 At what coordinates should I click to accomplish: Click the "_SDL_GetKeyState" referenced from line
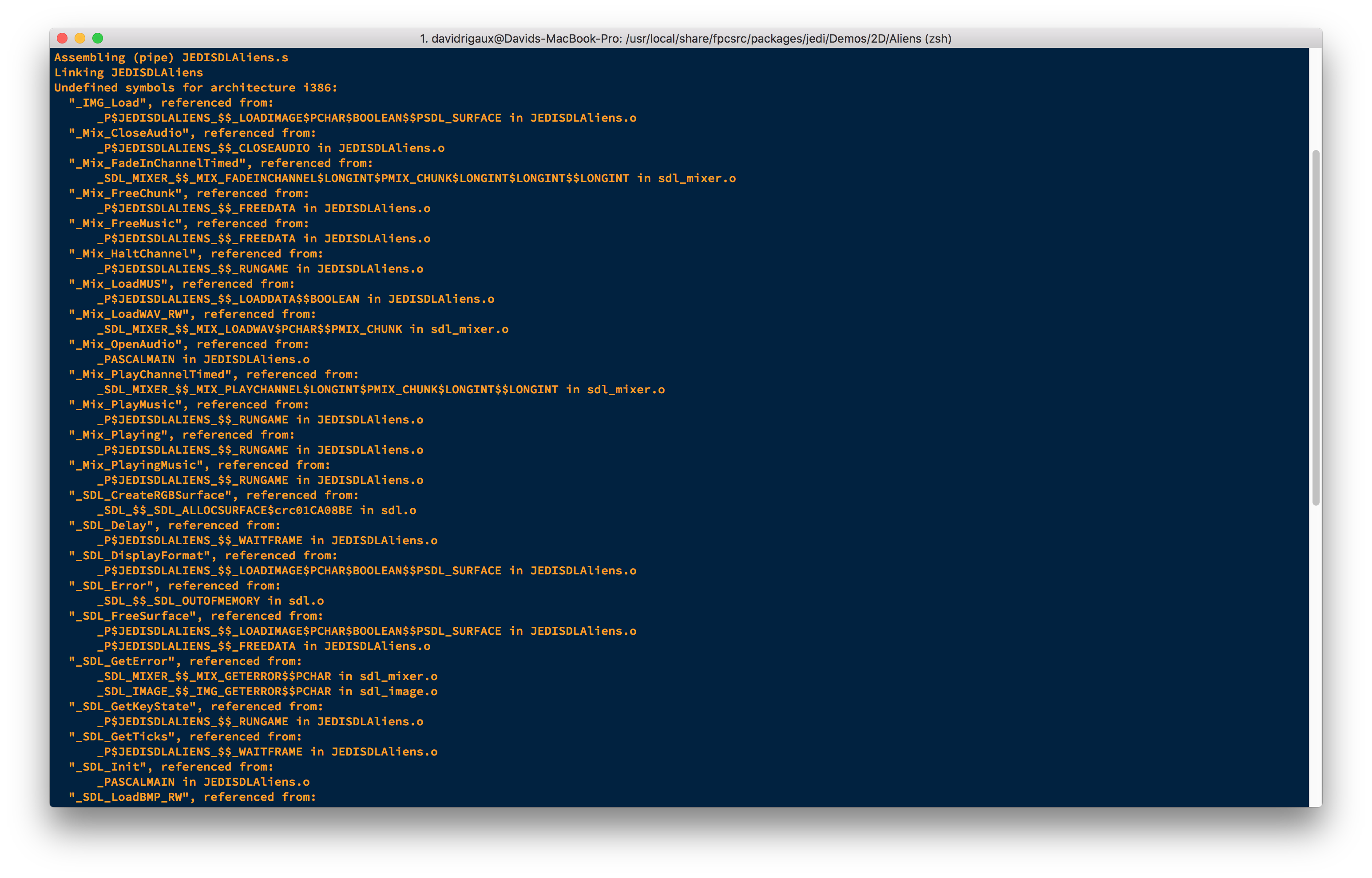(196, 707)
